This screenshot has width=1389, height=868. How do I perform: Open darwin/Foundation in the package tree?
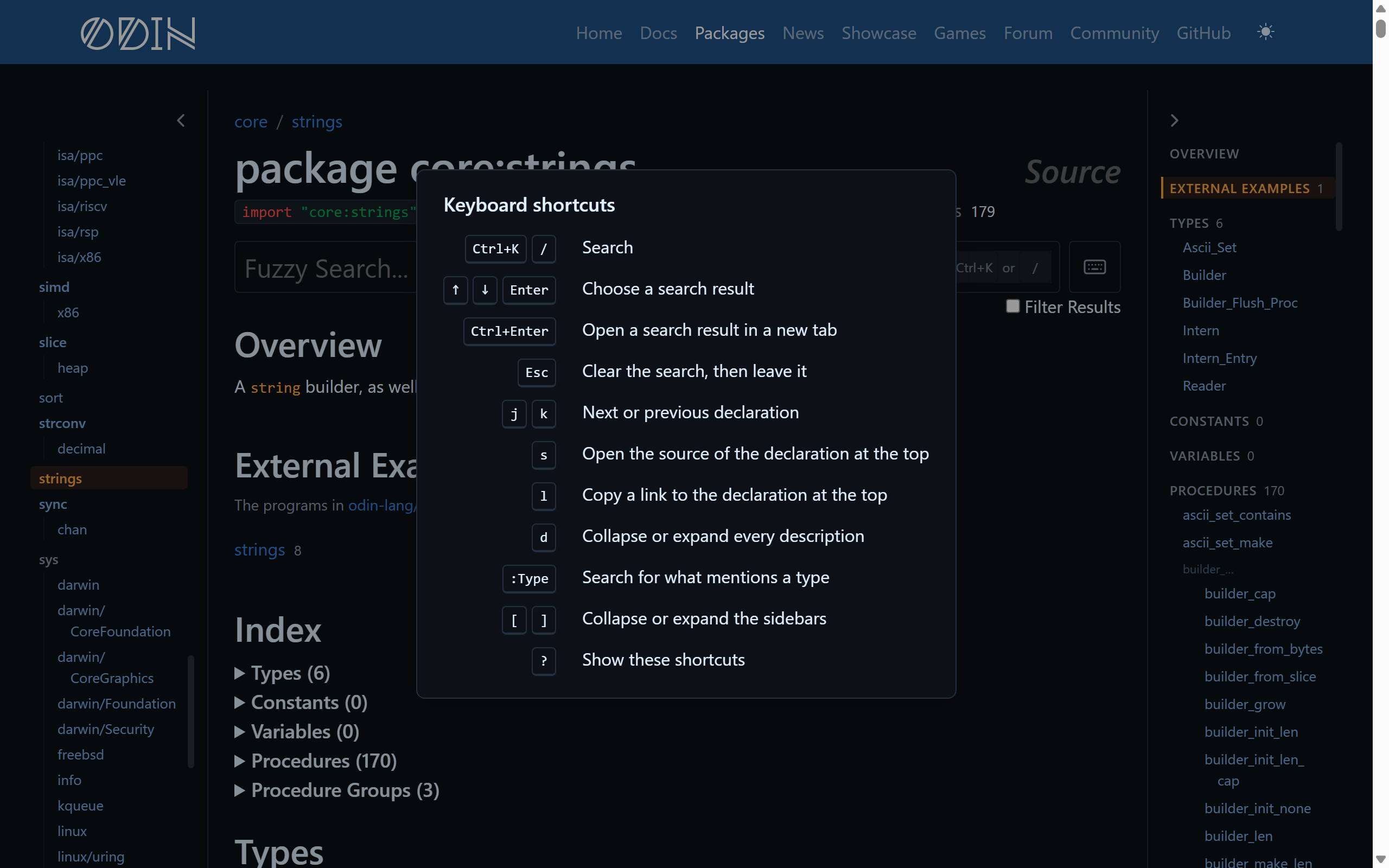pyautogui.click(x=117, y=703)
